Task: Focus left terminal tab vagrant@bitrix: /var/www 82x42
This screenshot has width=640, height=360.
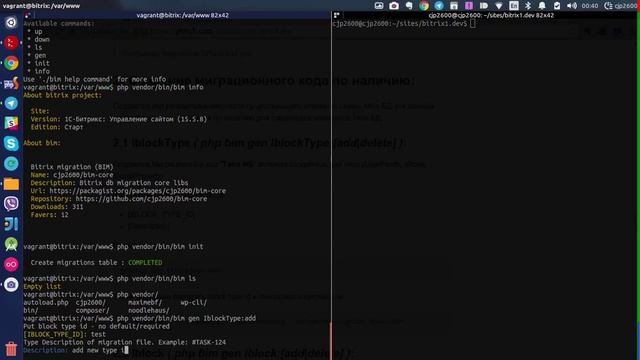Action: click(x=182, y=15)
